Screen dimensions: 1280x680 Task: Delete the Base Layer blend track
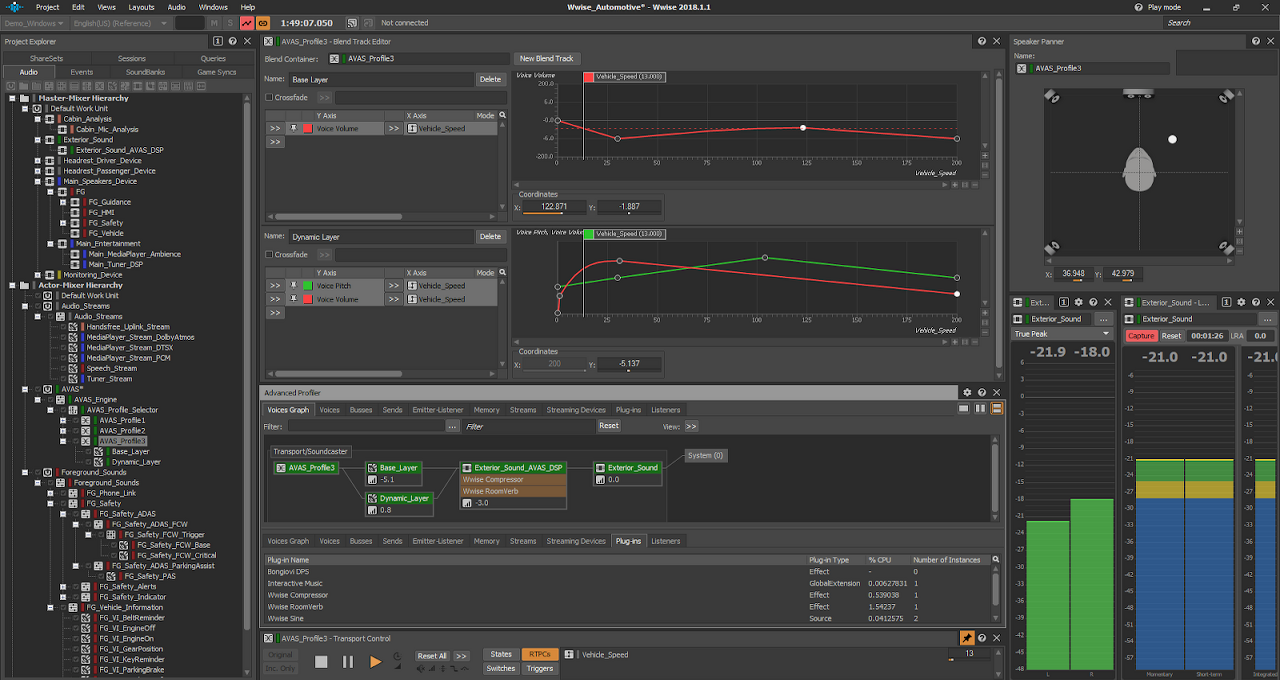pyautogui.click(x=490, y=79)
